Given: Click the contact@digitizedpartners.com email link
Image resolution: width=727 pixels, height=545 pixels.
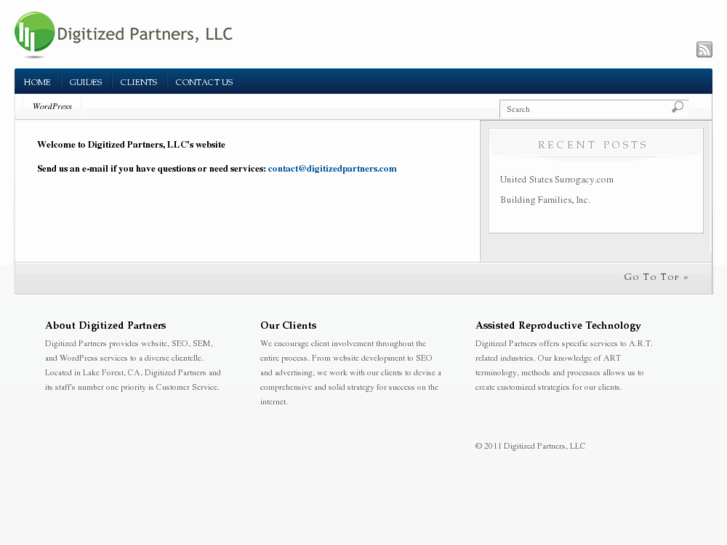Looking at the screenshot, I should point(332,168).
